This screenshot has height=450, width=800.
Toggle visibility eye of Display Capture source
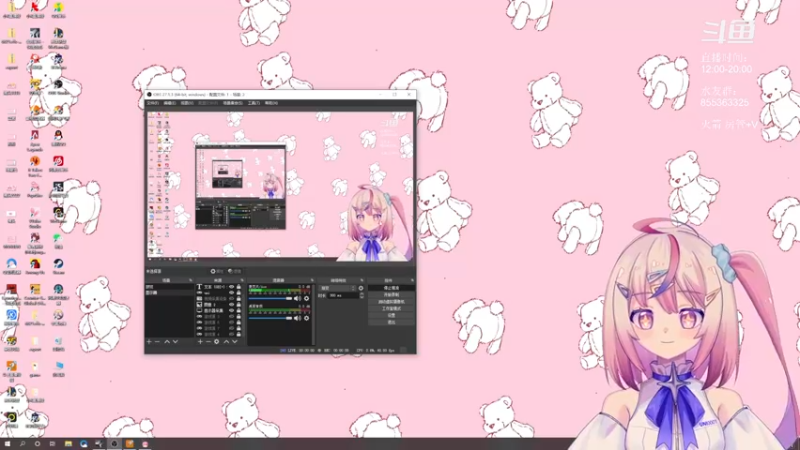pos(232,311)
